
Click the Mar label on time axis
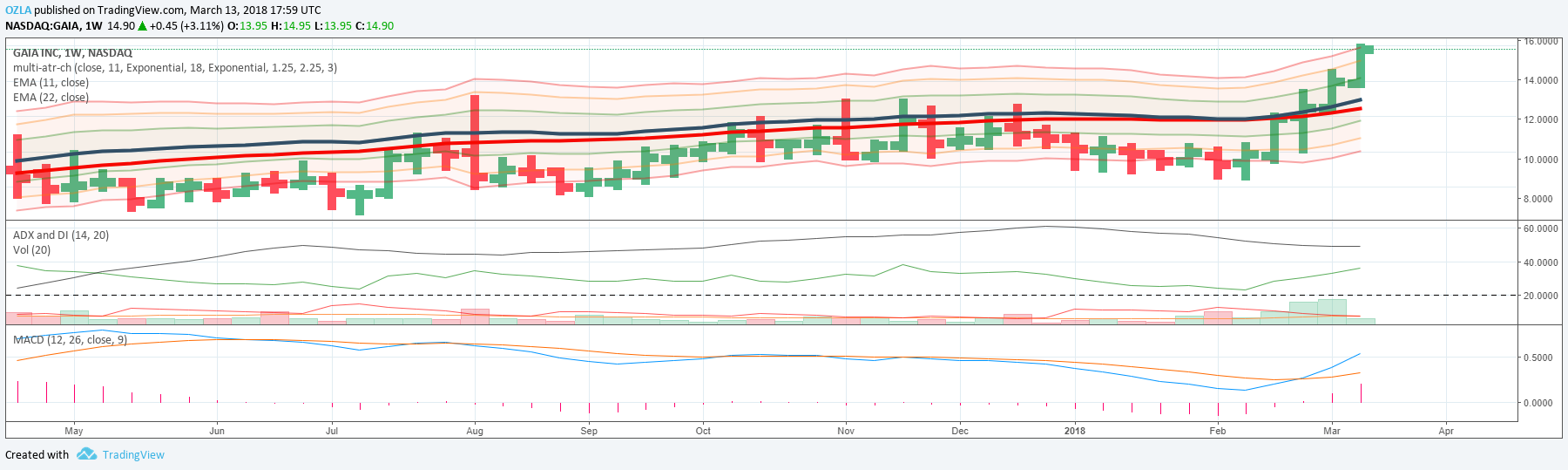(1332, 431)
